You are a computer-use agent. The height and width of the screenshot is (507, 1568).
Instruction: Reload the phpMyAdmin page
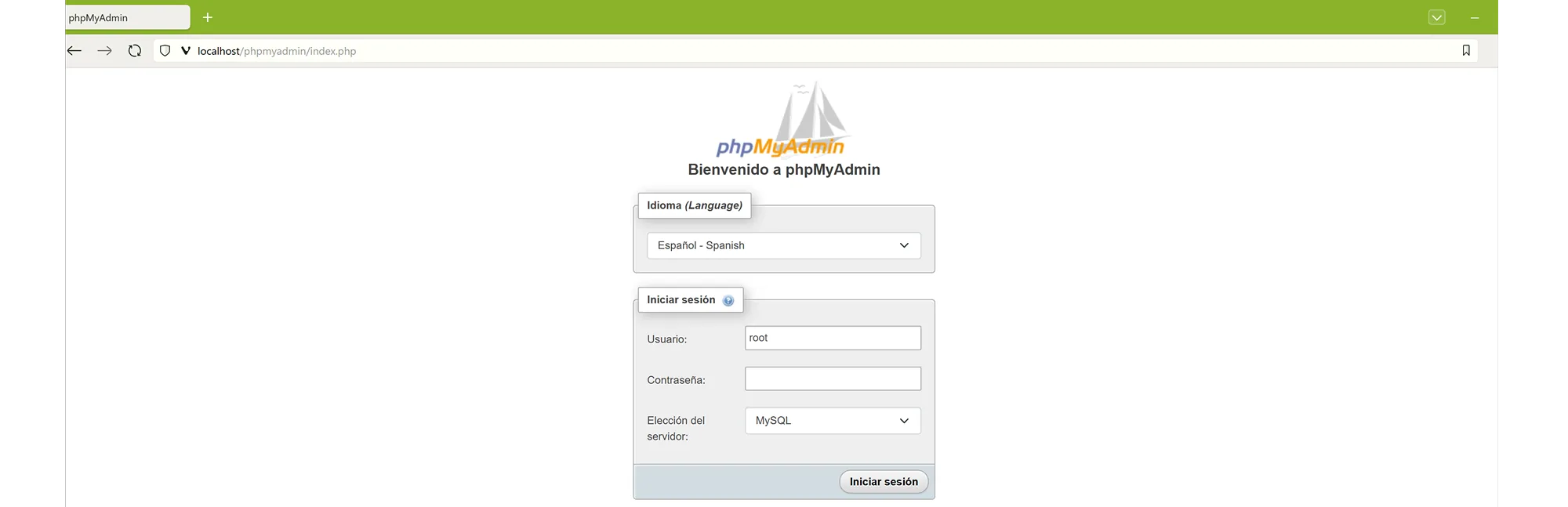(135, 51)
